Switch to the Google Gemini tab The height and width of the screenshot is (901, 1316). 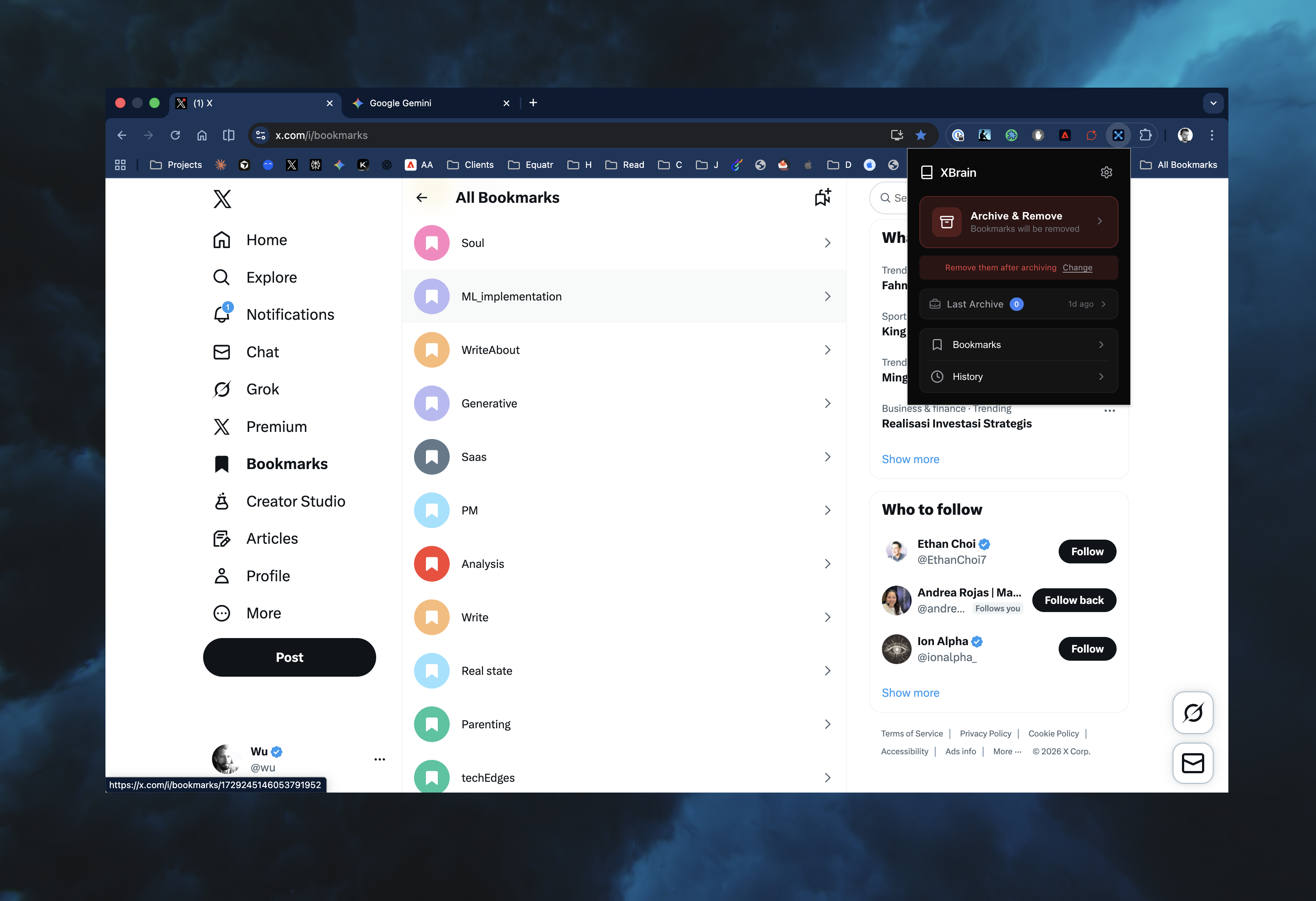400,103
